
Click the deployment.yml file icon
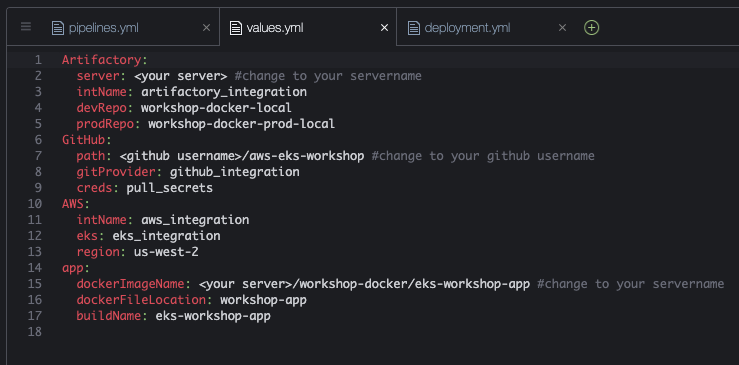pyautogui.click(x=413, y=28)
